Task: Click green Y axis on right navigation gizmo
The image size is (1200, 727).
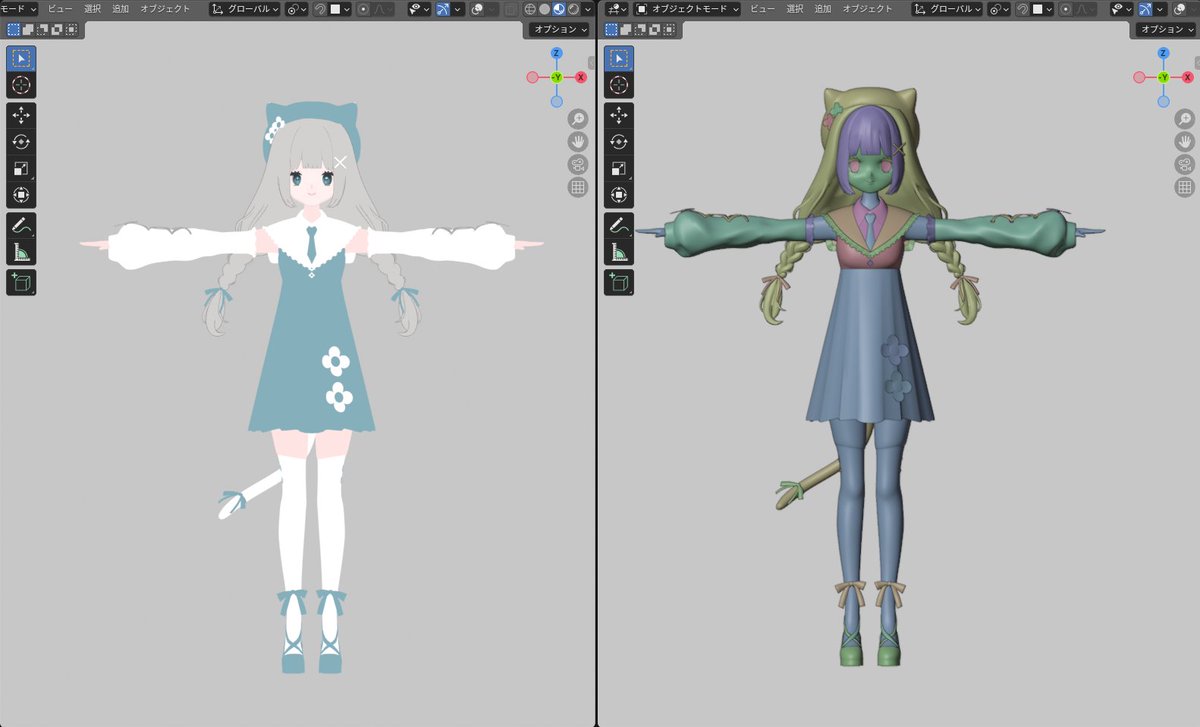Action: (x=1163, y=77)
